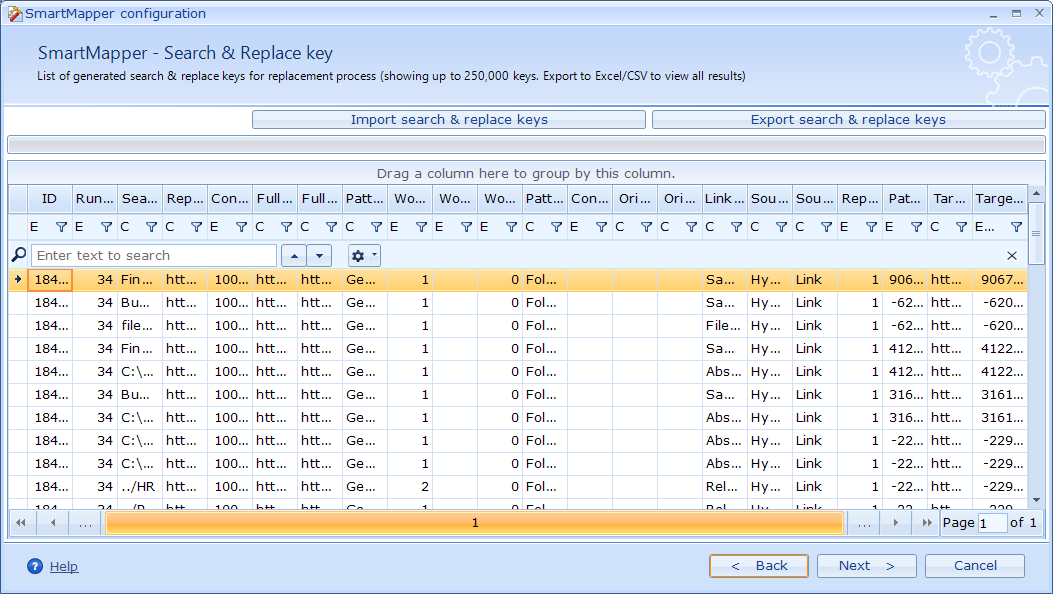Screen dimensions: 1053x594
Task: Click the group-by panel drag column area
Action: tap(526, 173)
